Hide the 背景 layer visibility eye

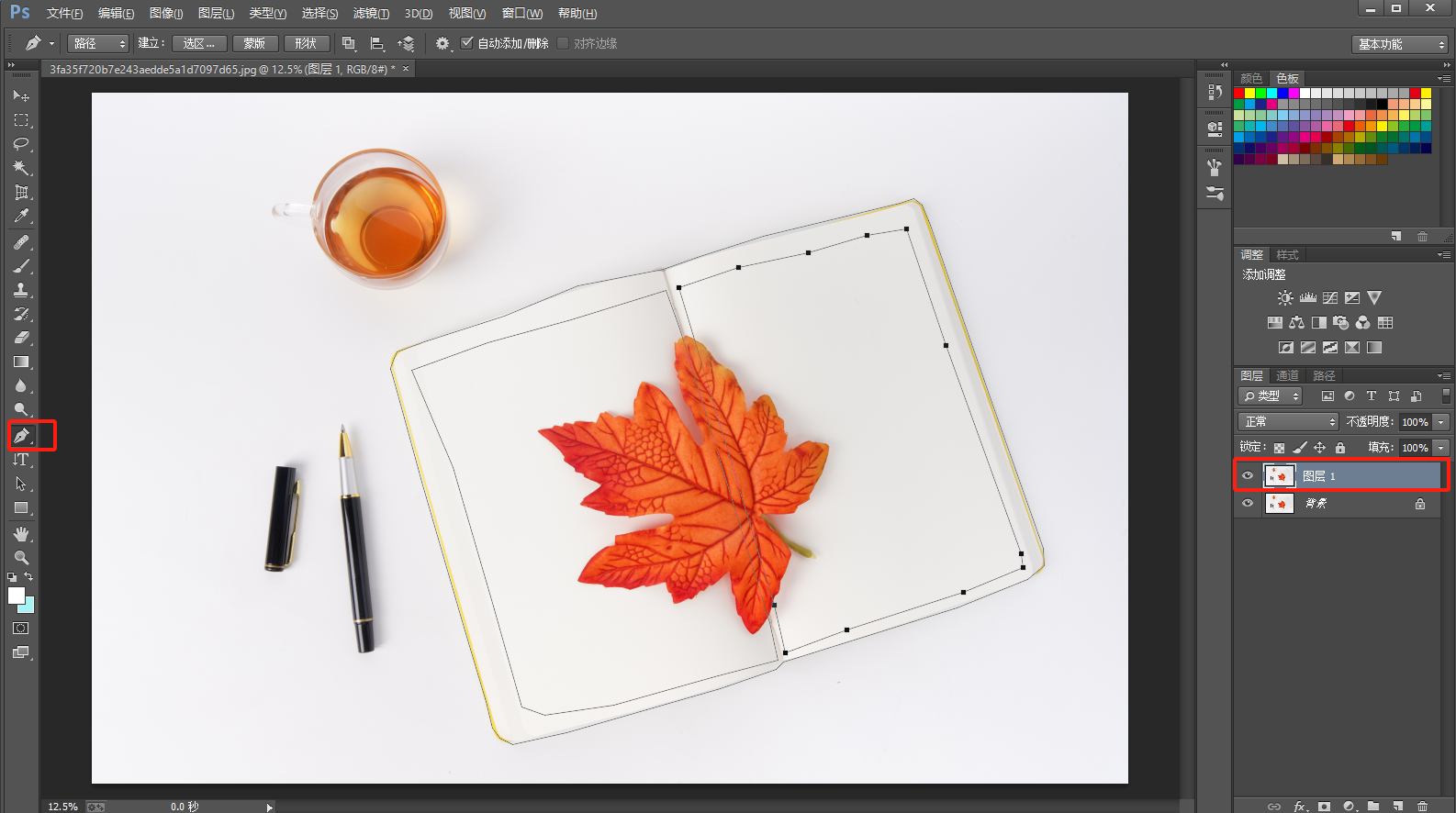(x=1248, y=503)
